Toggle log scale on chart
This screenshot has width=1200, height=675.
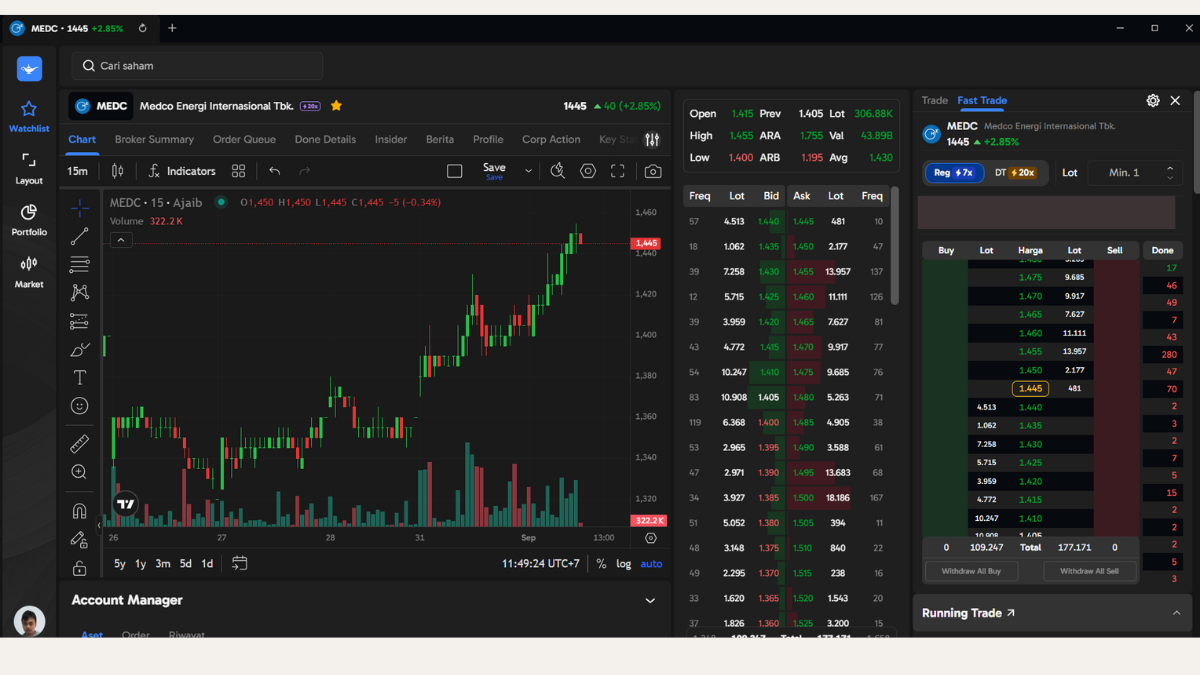[623, 564]
